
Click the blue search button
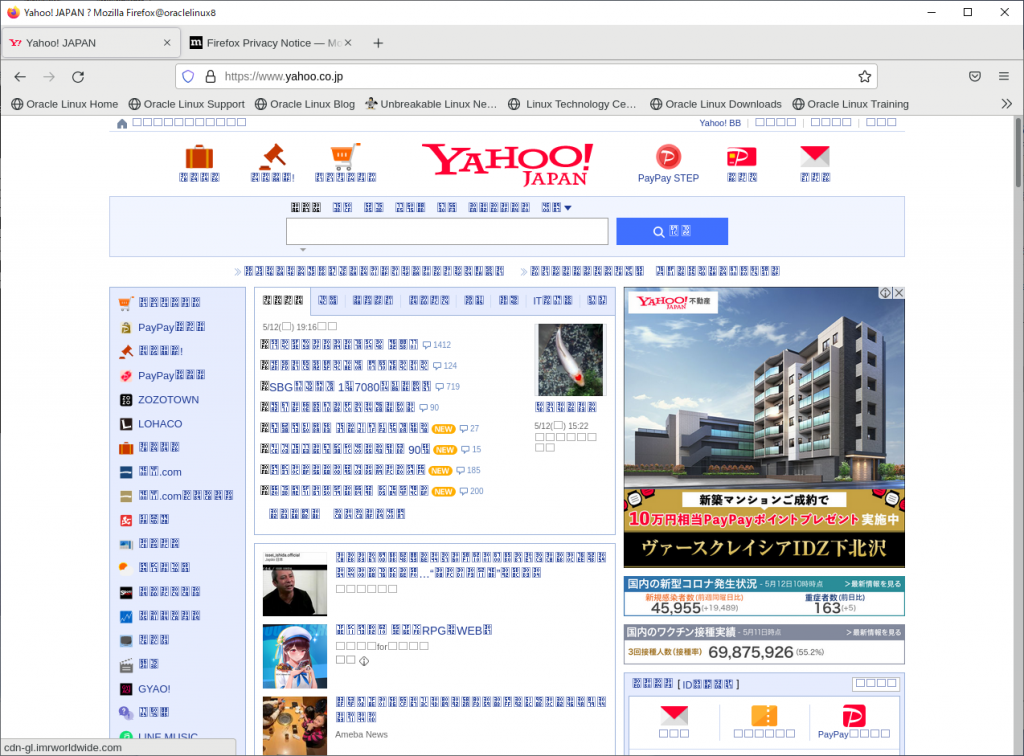pyautogui.click(x=672, y=231)
